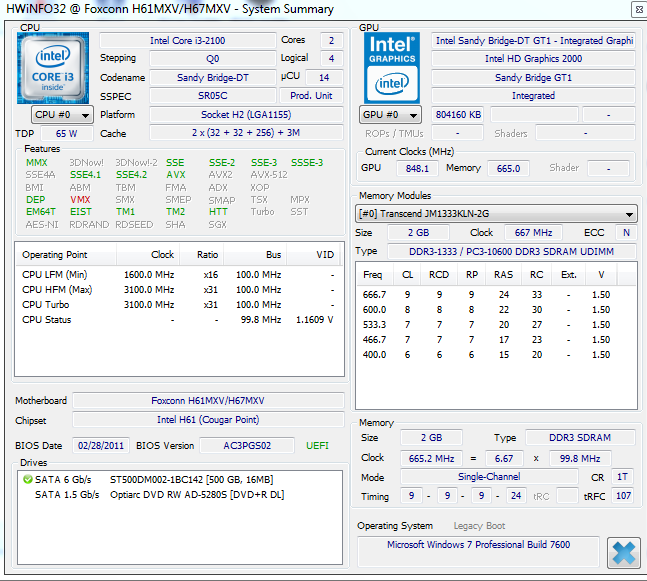Click the CR value 1T
Screen dimensions: 647x581
coord(622,477)
